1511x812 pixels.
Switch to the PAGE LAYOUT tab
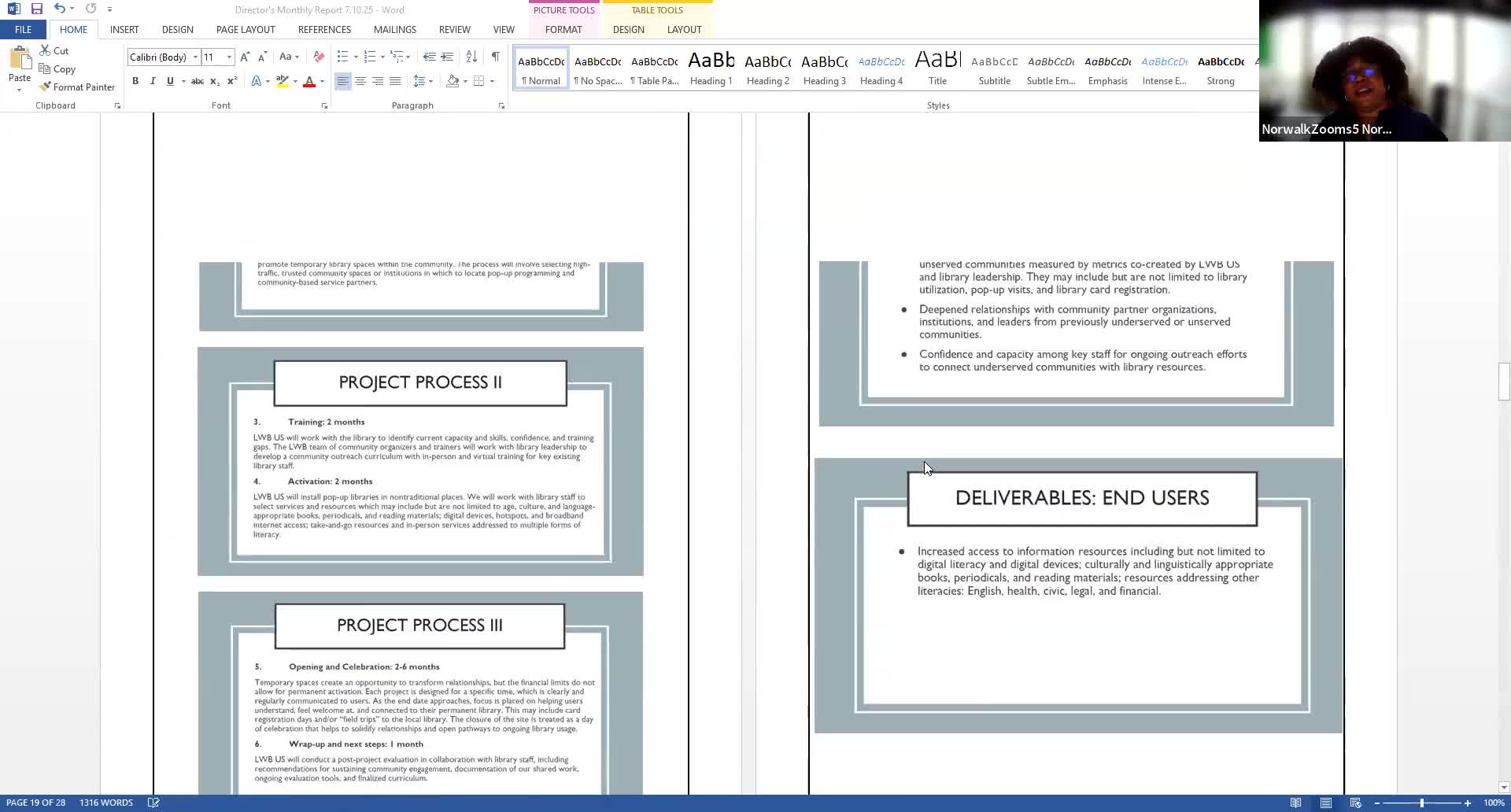(x=246, y=29)
